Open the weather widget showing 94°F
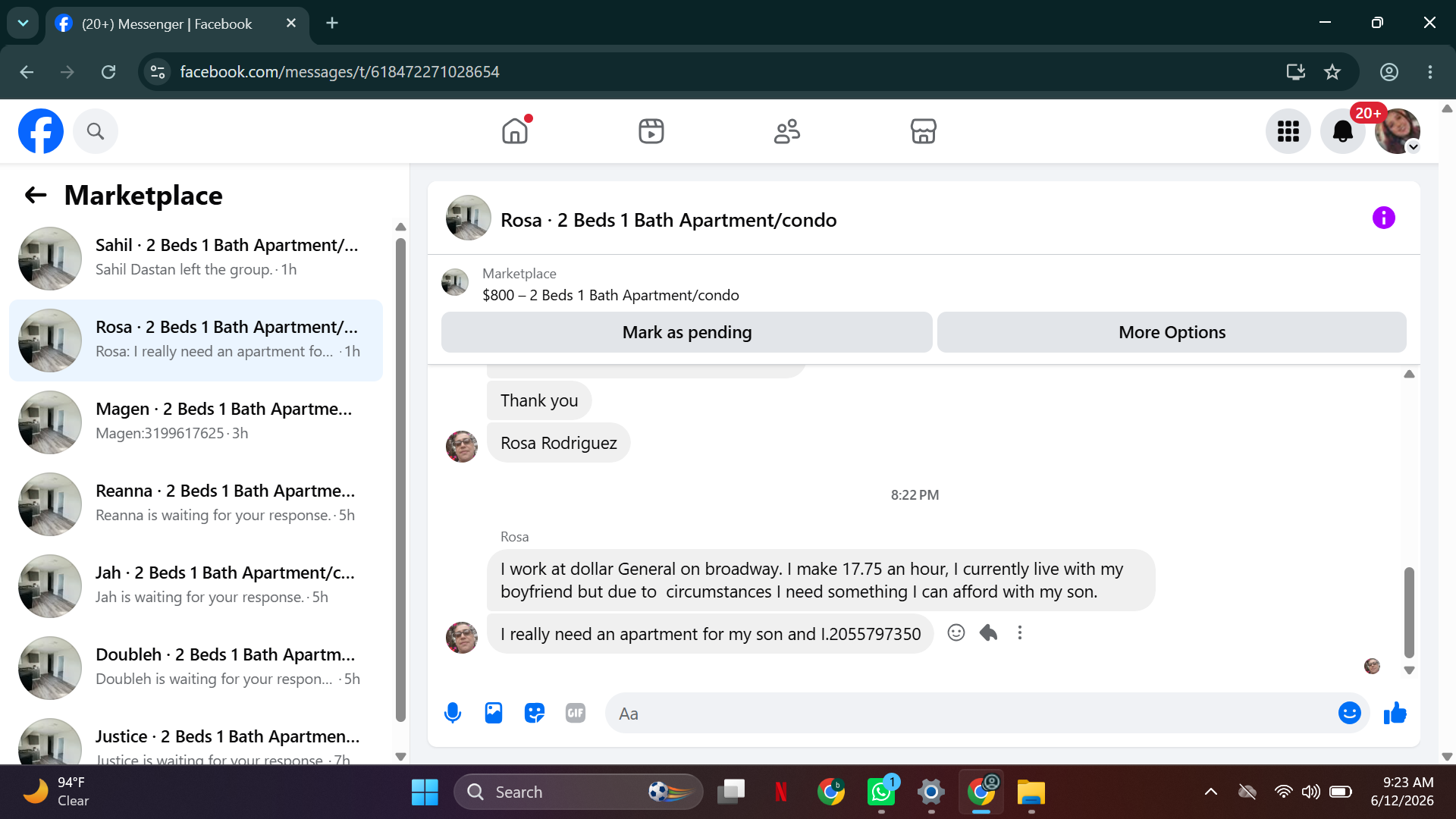 (57, 792)
